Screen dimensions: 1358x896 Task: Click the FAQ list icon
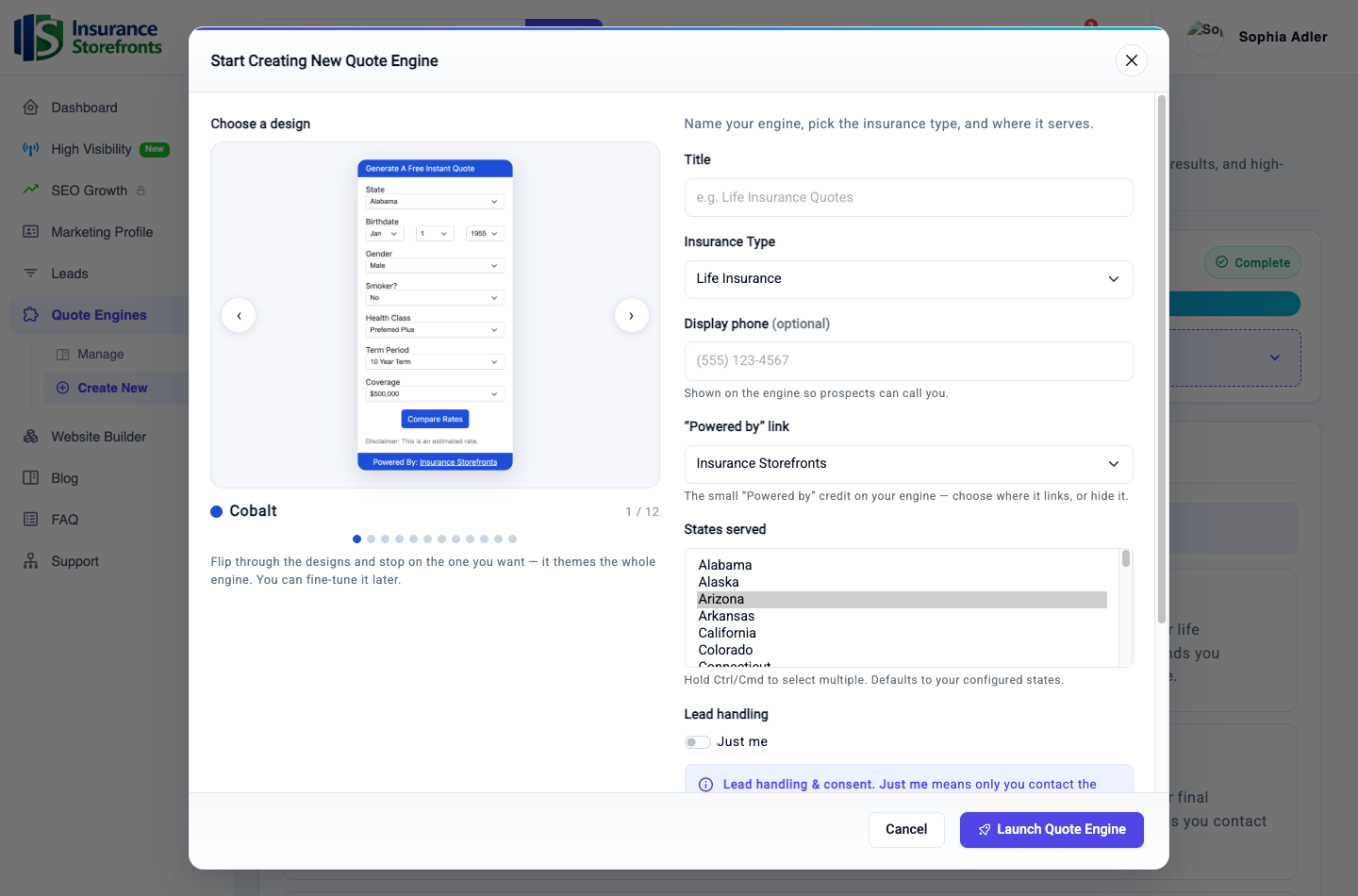(31, 520)
